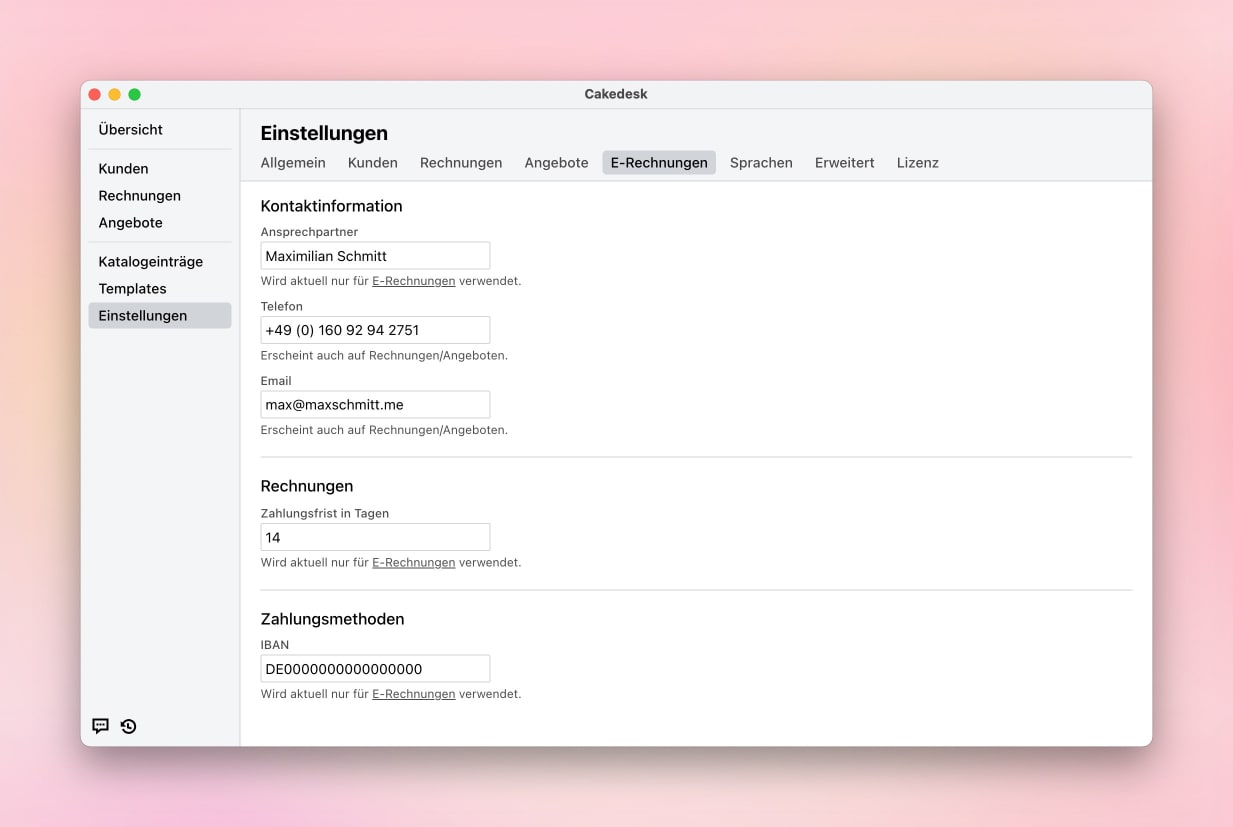Open the Lizenz tab
This screenshot has width=1233, height=827.
pyautogui.click(x=917, y=163)
